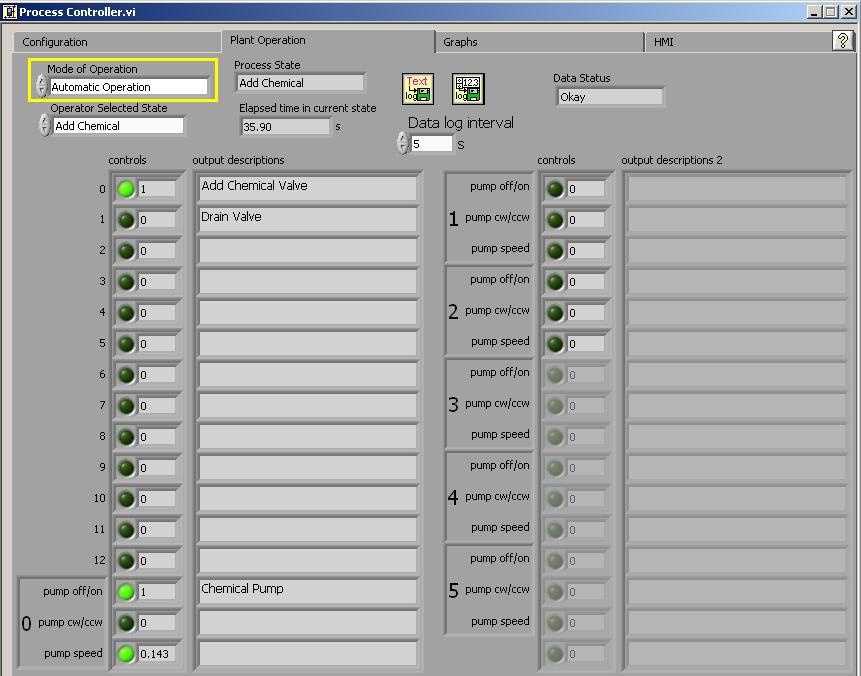Click the Text log save icon

(418, 88)
